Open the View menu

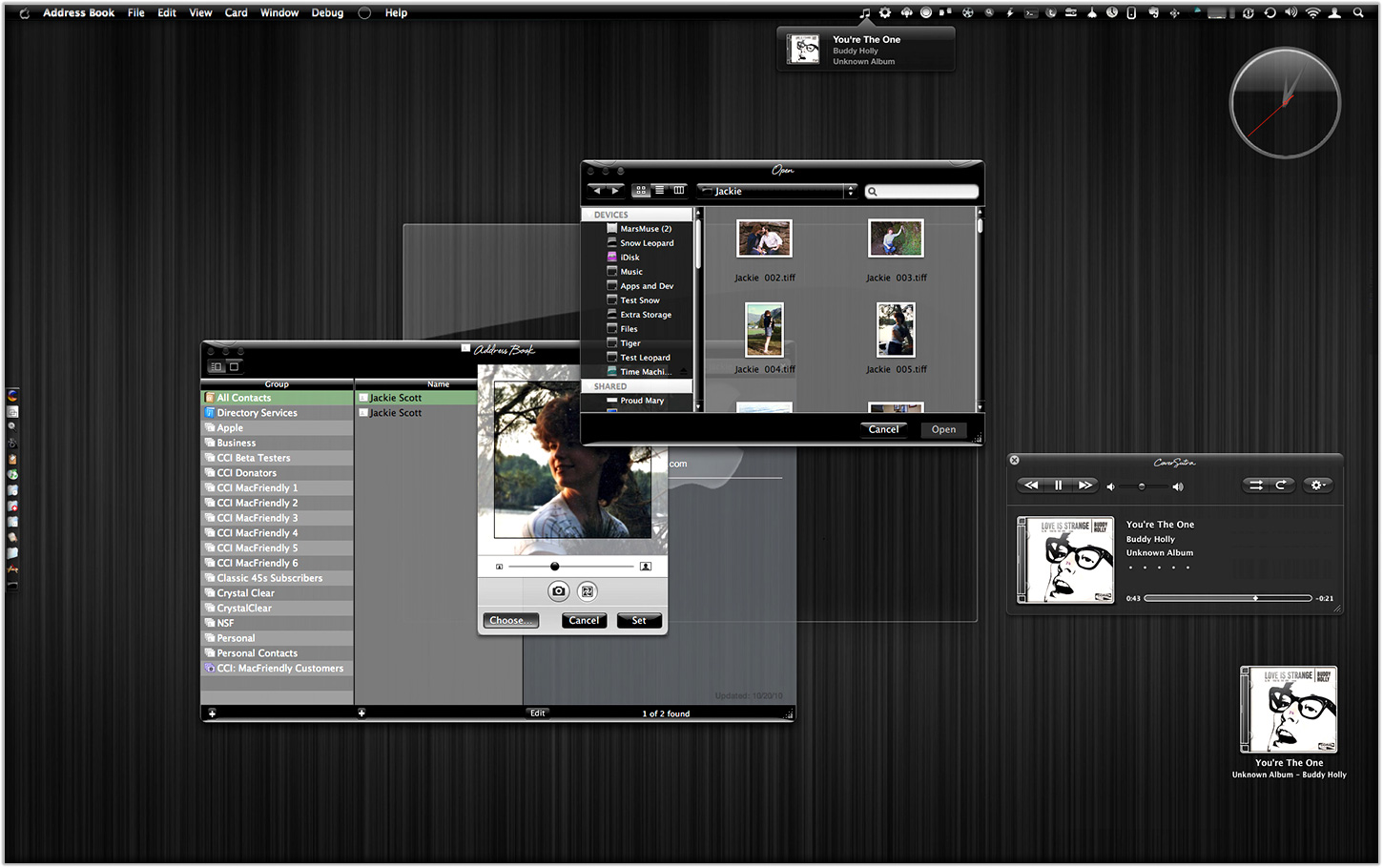tap(200, 12)
